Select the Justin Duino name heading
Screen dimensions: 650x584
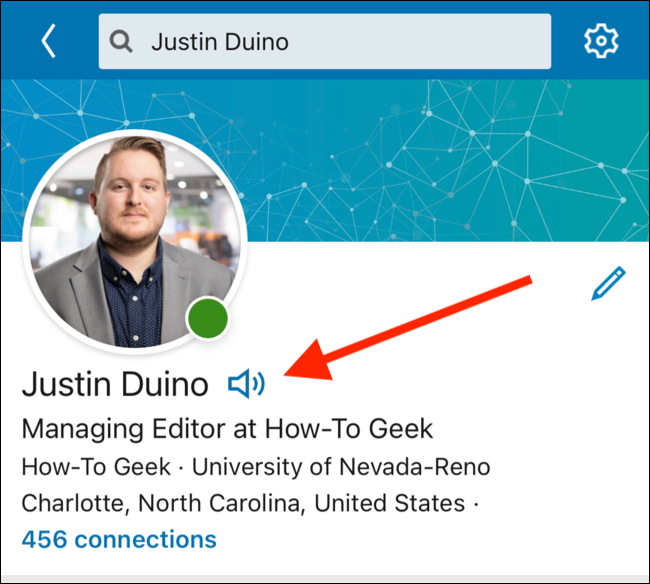[x=115, y=384]
